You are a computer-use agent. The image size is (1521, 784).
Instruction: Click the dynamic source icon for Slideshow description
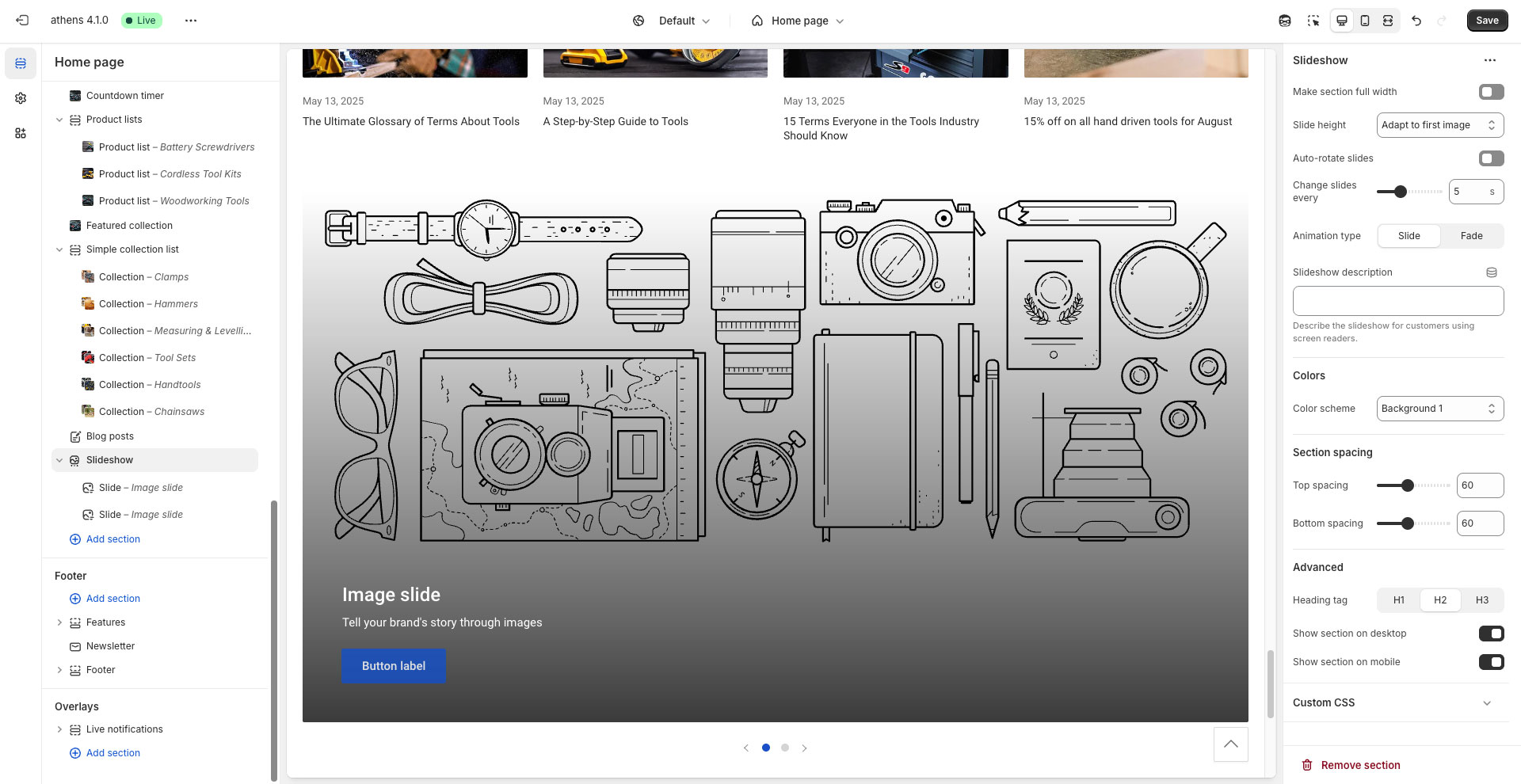pos(1492,272)
